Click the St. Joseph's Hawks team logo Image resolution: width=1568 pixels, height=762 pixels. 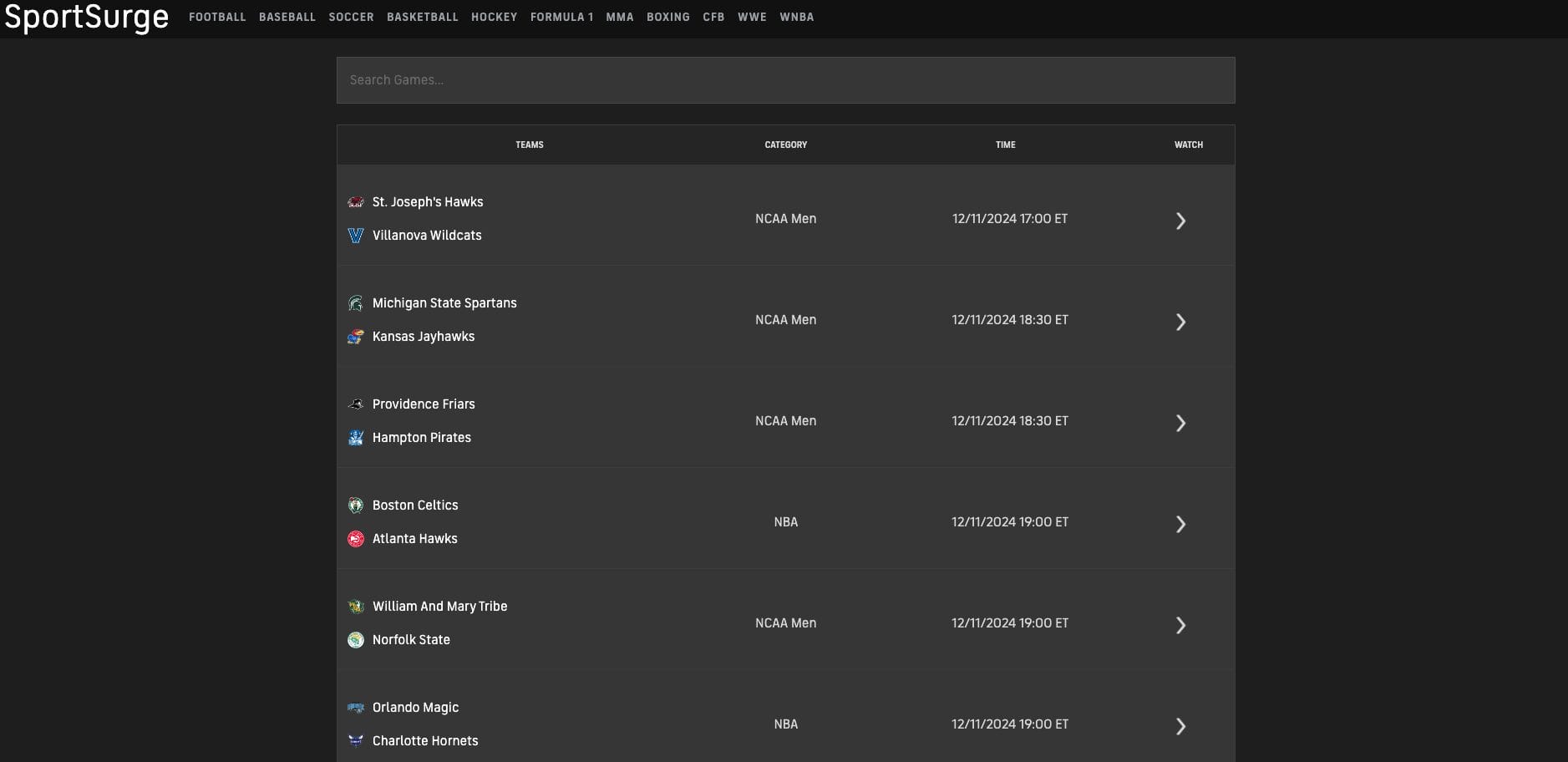(x=356, y=201)
